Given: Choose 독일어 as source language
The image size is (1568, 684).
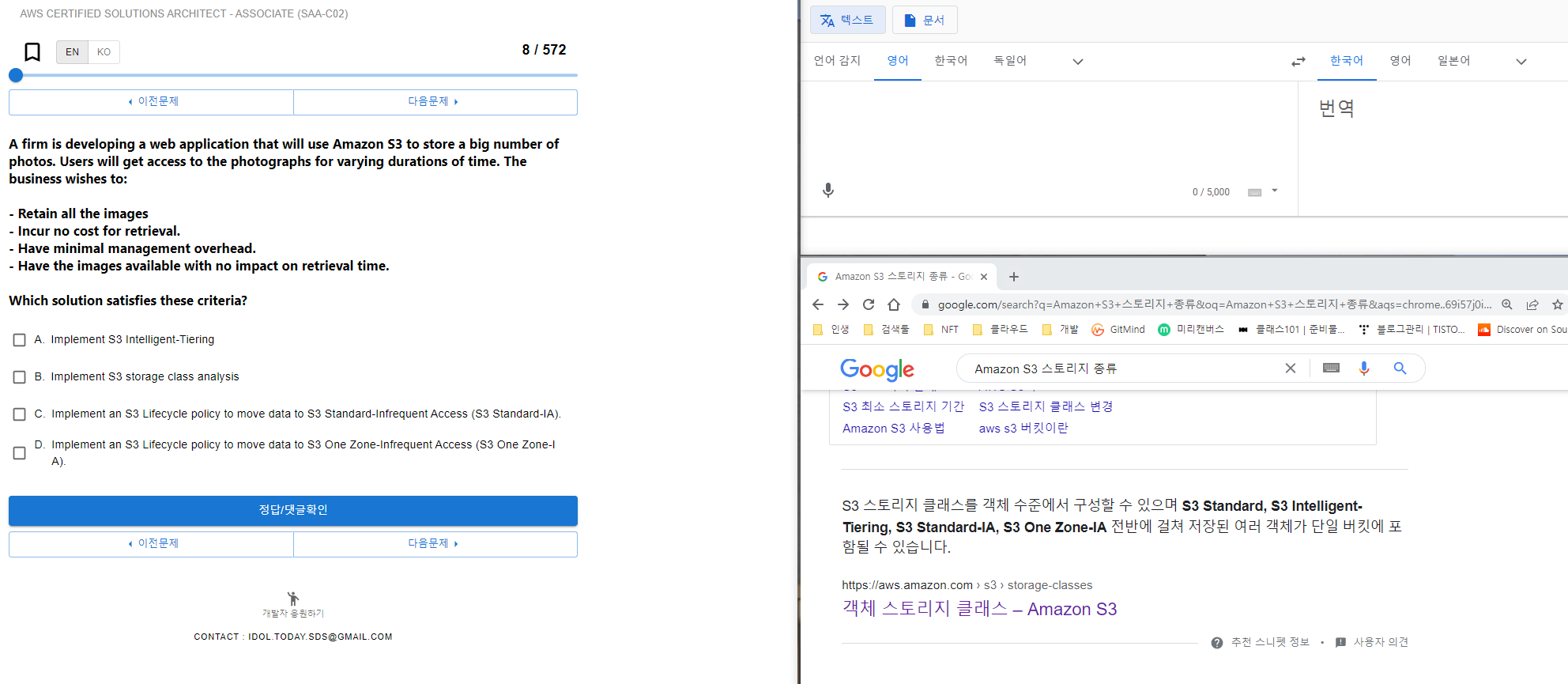Looking at the screenshot, I should tap(1010, 61).
